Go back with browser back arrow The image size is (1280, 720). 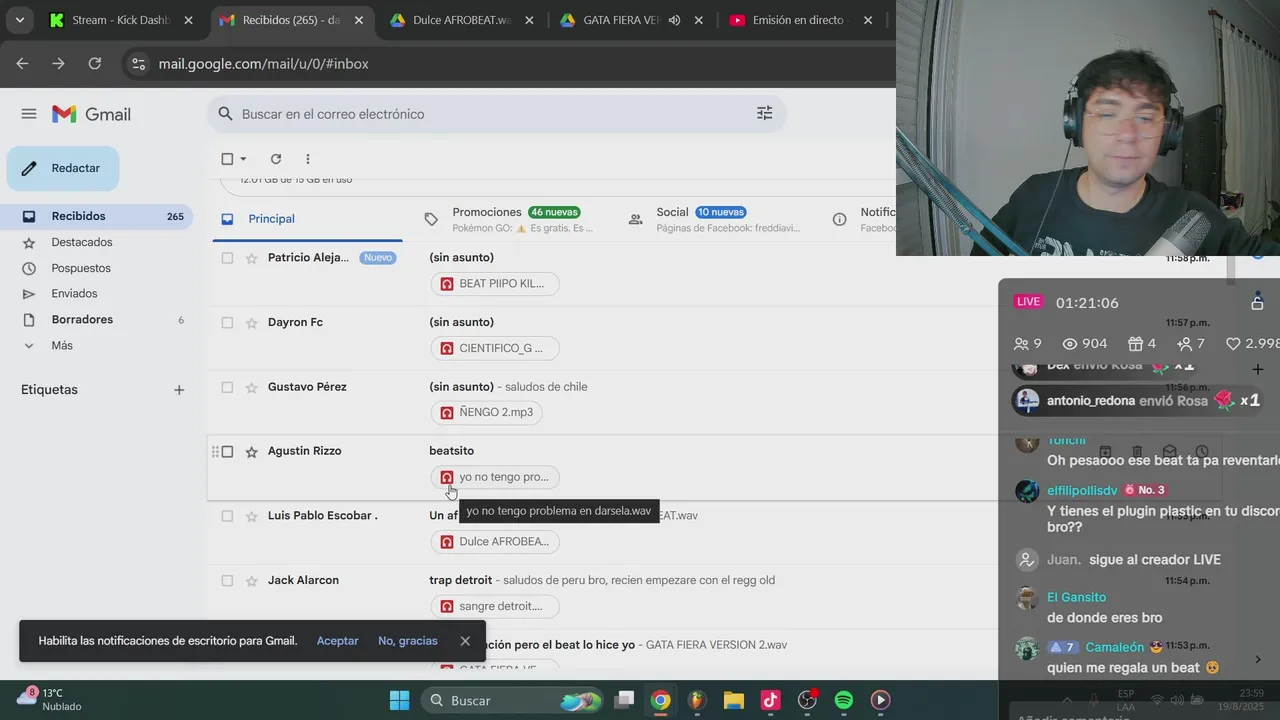tap(22, 63)
